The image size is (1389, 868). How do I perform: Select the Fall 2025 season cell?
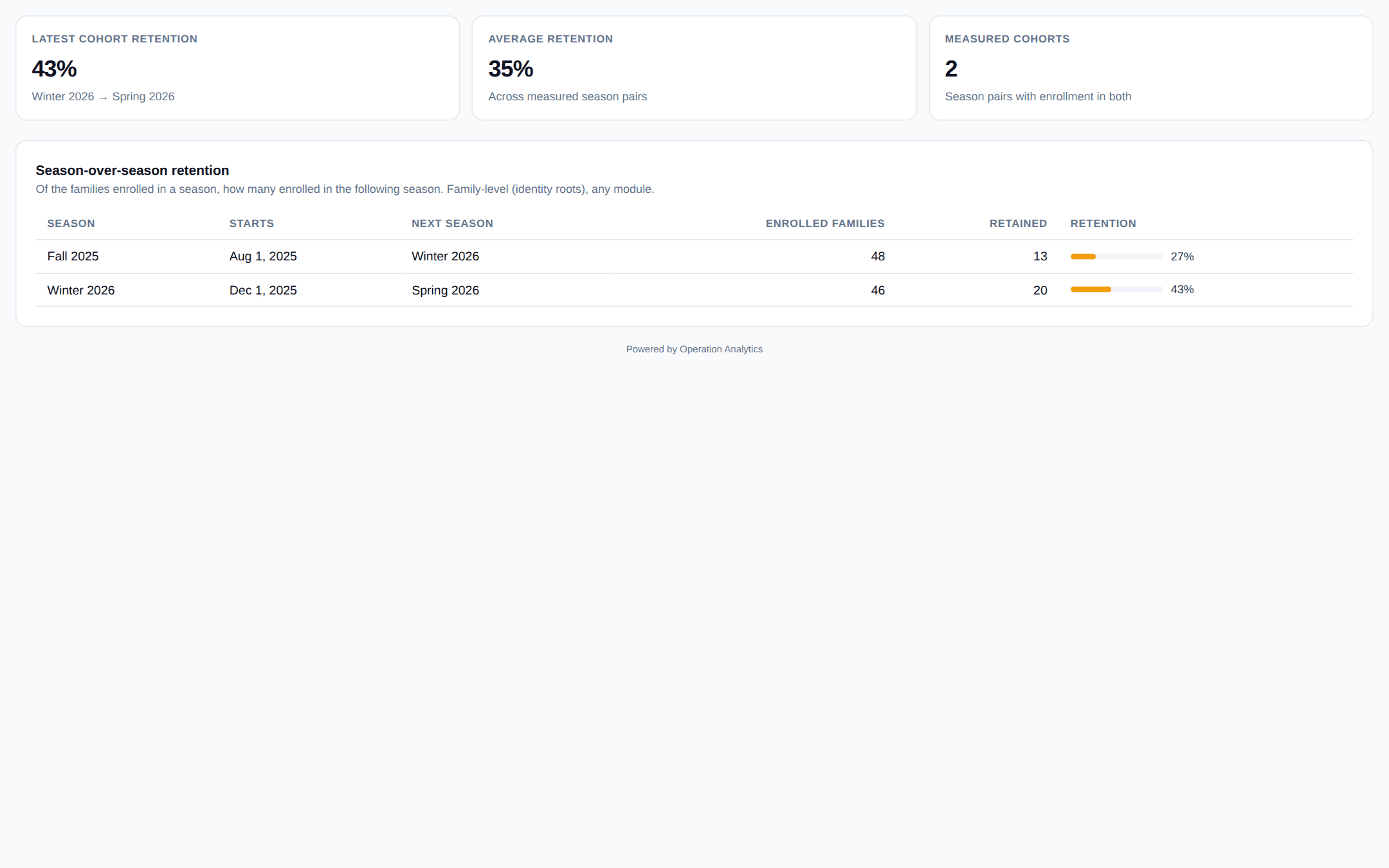[x=73, y=256]
